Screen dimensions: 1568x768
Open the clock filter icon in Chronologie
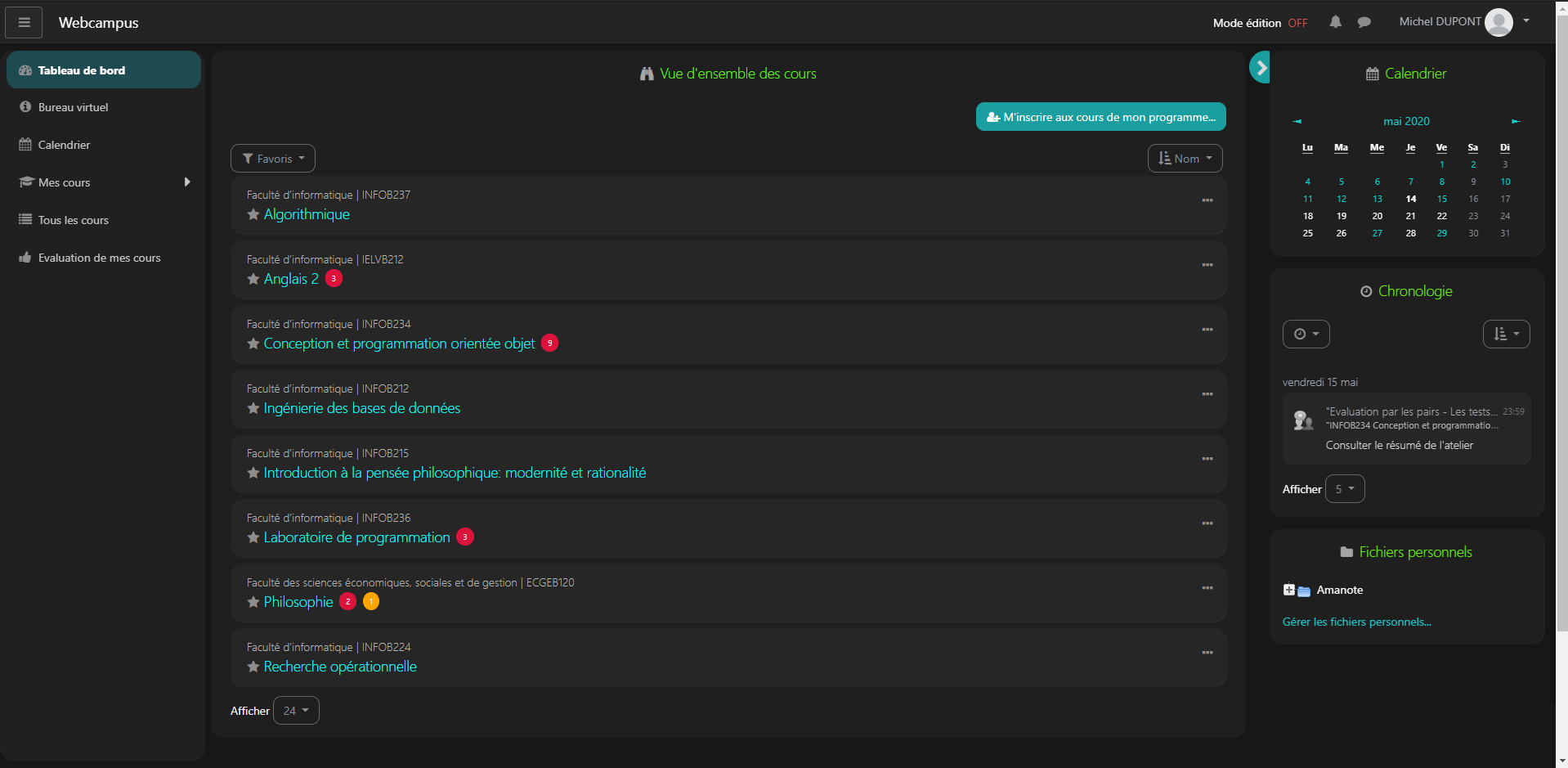pyautogui.click(x=1306, y=334)
